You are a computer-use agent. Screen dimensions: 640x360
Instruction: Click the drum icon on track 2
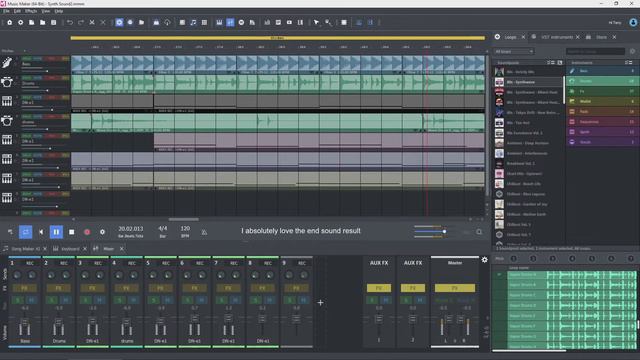click(7, 82)
